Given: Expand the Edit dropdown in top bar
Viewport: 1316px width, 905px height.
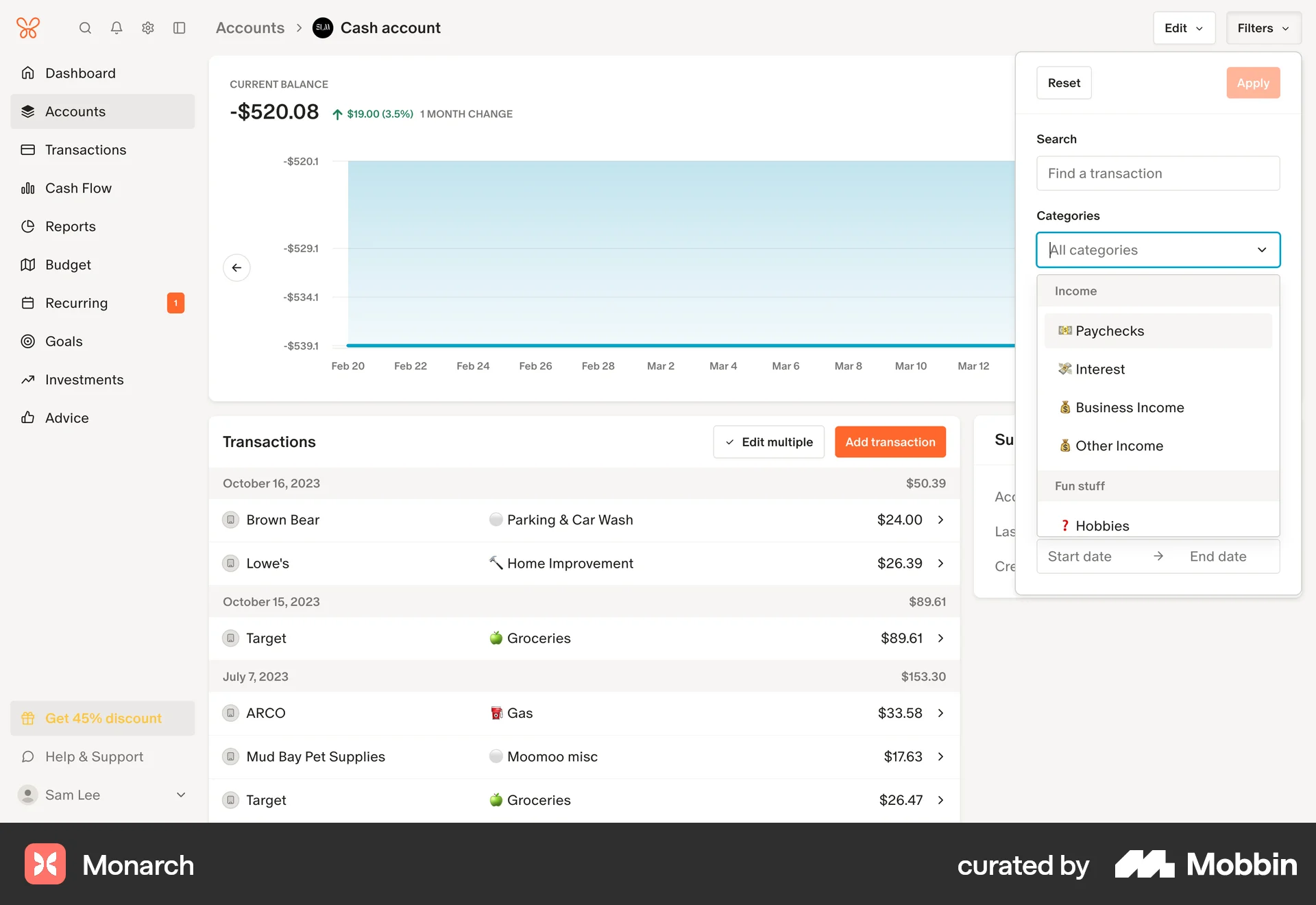Looking at the screenshot, I should pos(1184,28).
